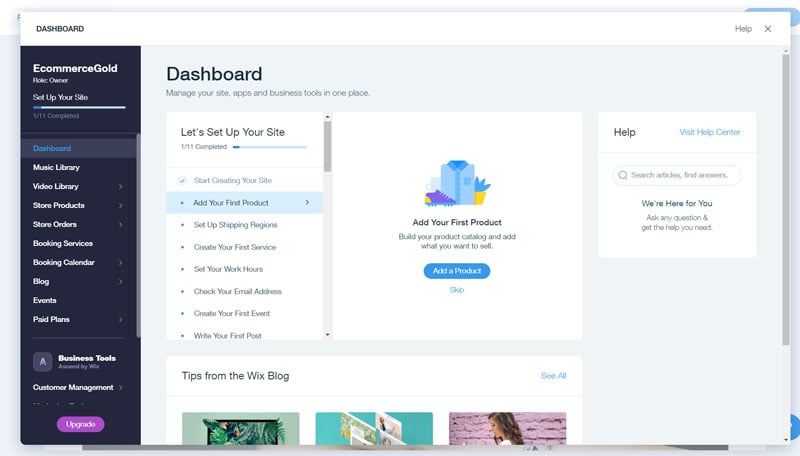Expand the Customer Management chevron
This screenshot has width=800, height=456.
tap(120, 388)
